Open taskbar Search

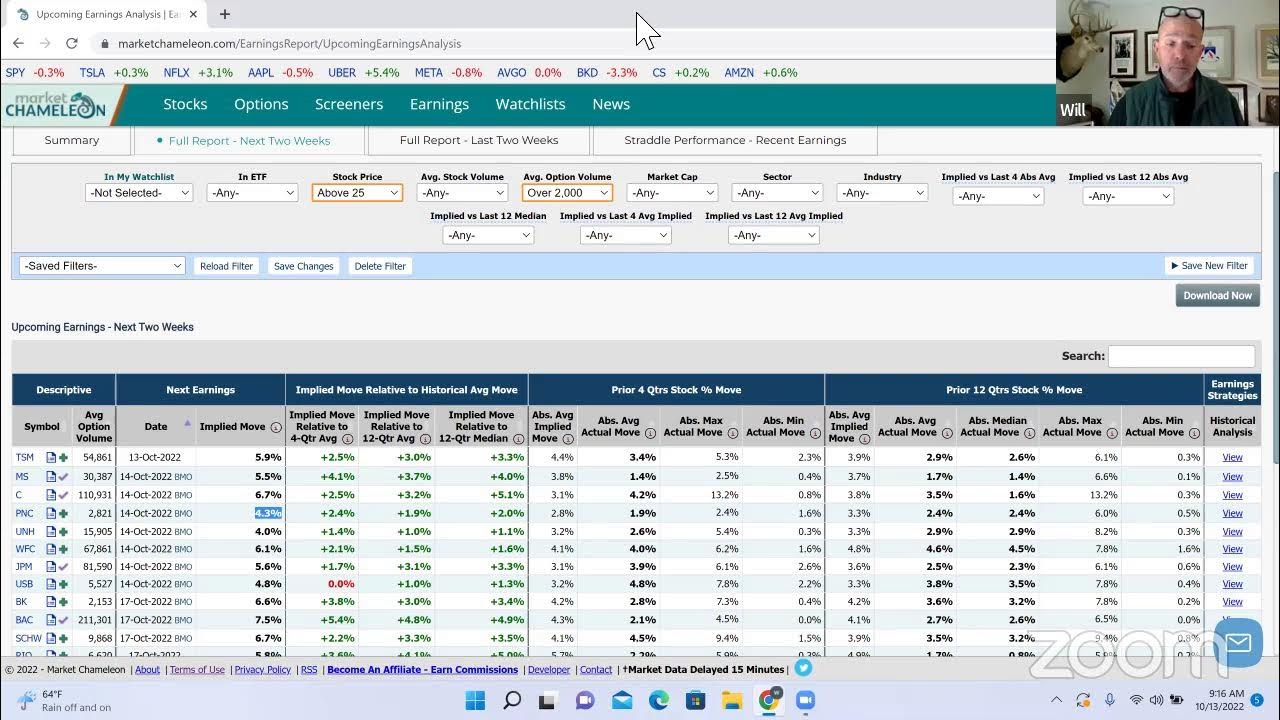coord(512,700)
